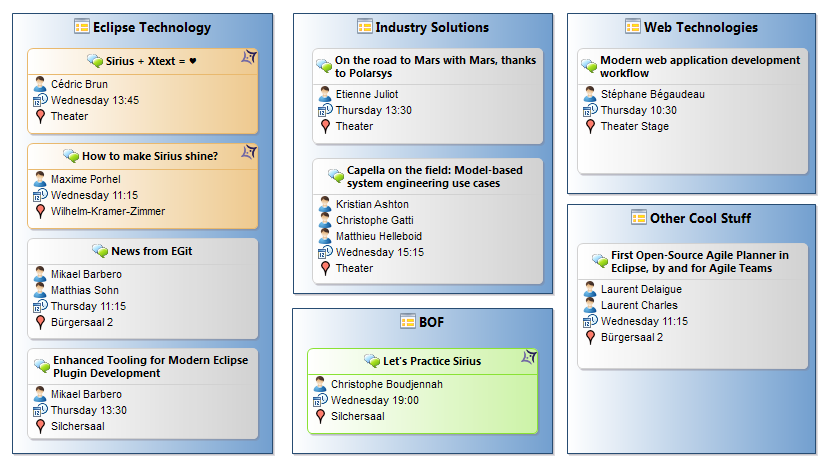Select the Other Cool Stuff group title
Screen dimensions: 827x465
coord(700,218)
